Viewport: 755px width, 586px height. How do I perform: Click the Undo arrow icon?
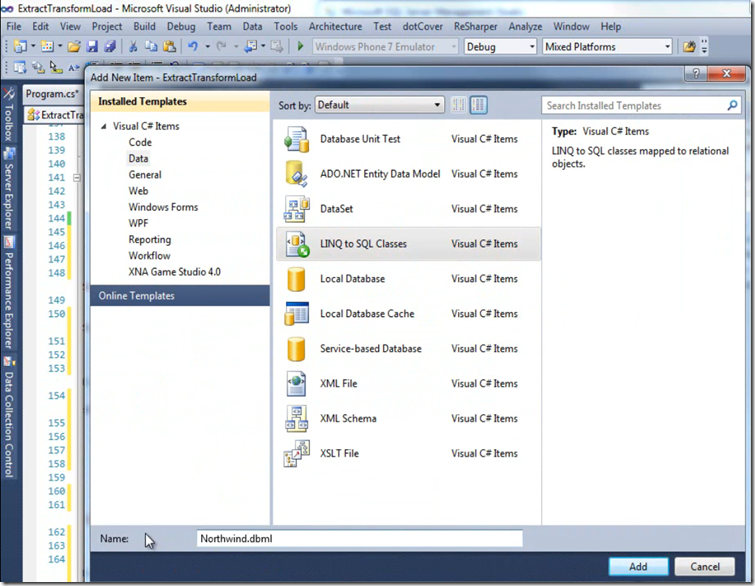click(x=193, y=47)
